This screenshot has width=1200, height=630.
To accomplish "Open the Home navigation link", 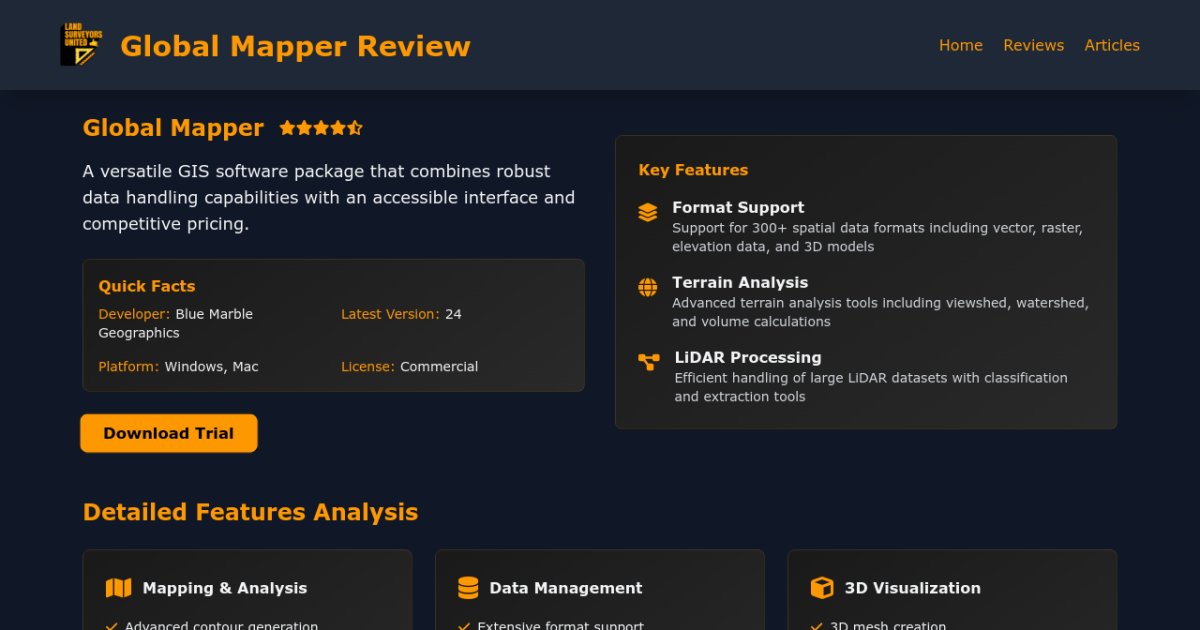I will pyautogui.click(x=960, y=45).
